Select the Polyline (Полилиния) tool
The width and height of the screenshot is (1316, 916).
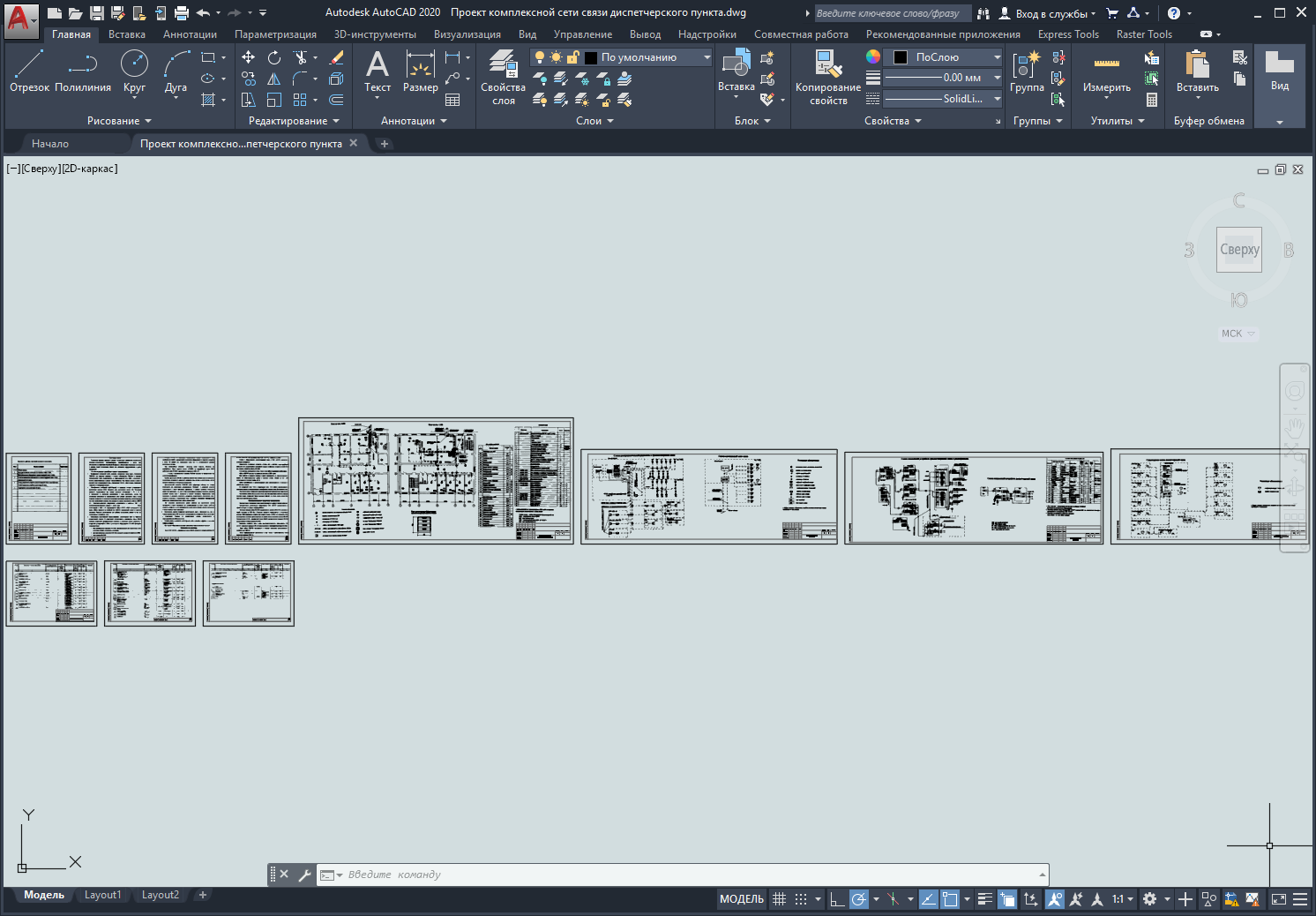(x=83, y=71)
